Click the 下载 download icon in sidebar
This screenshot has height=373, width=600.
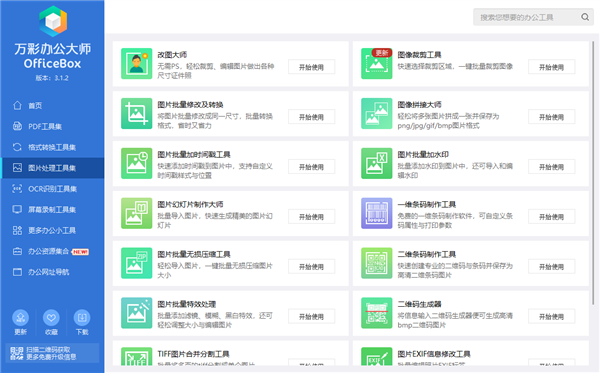(82, 317)
